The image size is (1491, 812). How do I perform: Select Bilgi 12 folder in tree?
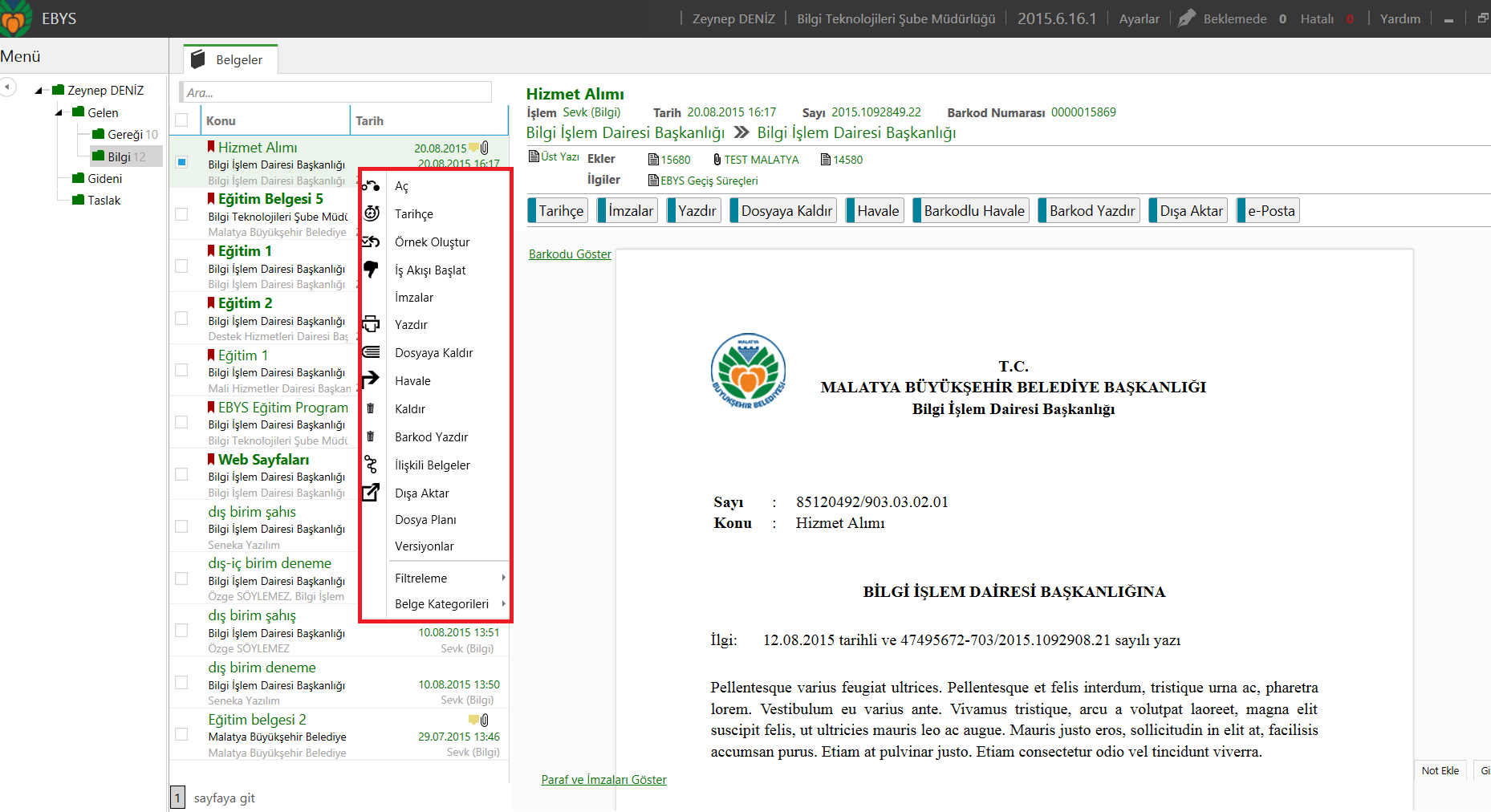point(125,156)
